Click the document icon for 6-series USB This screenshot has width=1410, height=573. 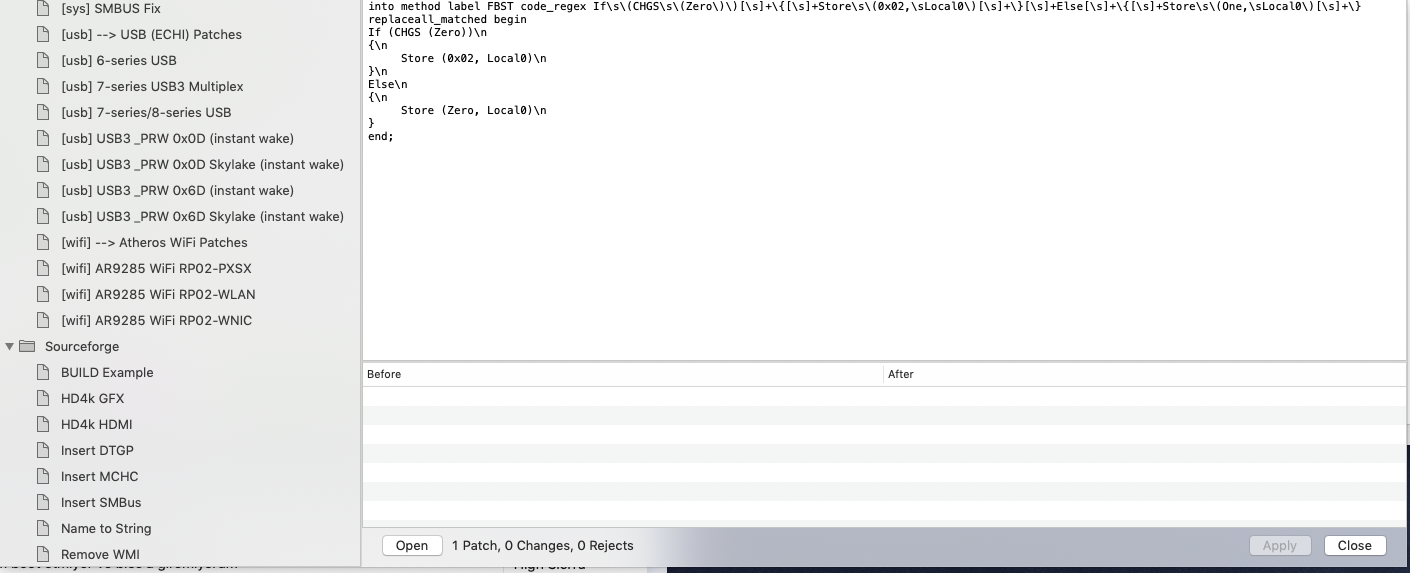click(x=42, y=60)
